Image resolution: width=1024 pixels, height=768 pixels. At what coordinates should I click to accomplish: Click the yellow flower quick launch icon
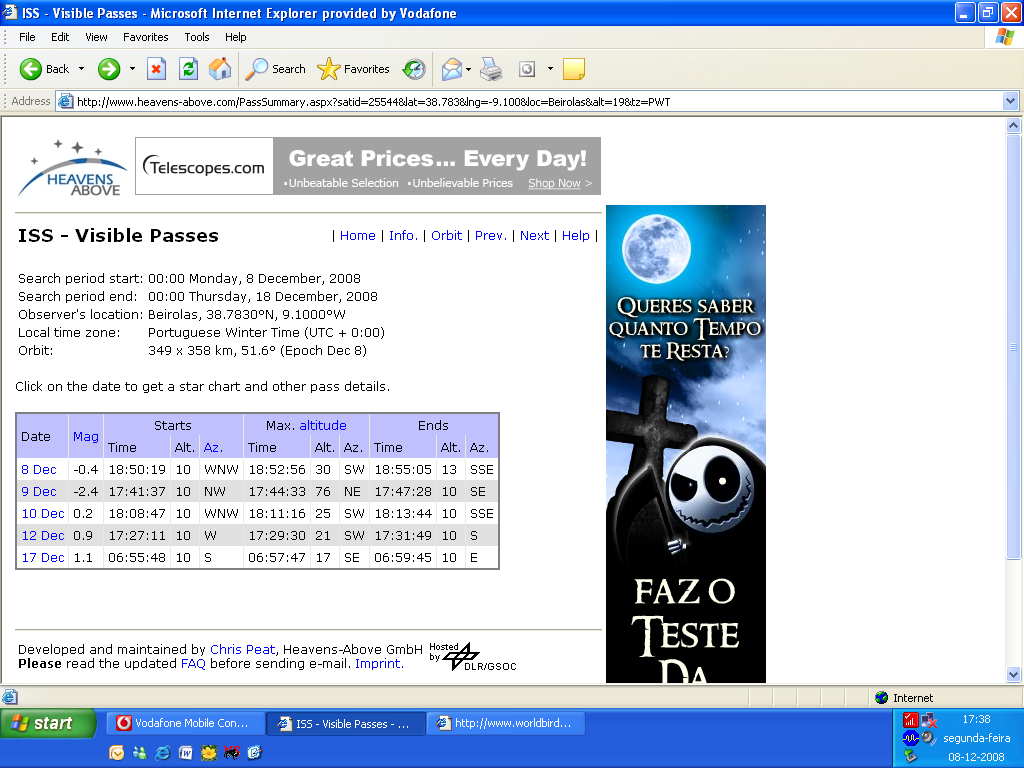(208, 753)
